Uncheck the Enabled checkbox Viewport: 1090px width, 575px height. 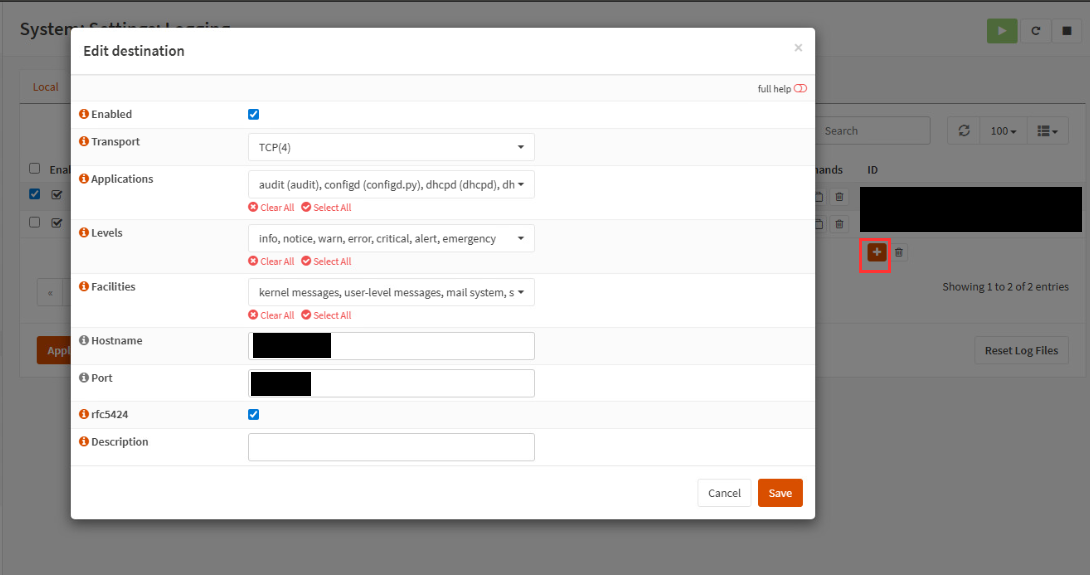point(254,115)
